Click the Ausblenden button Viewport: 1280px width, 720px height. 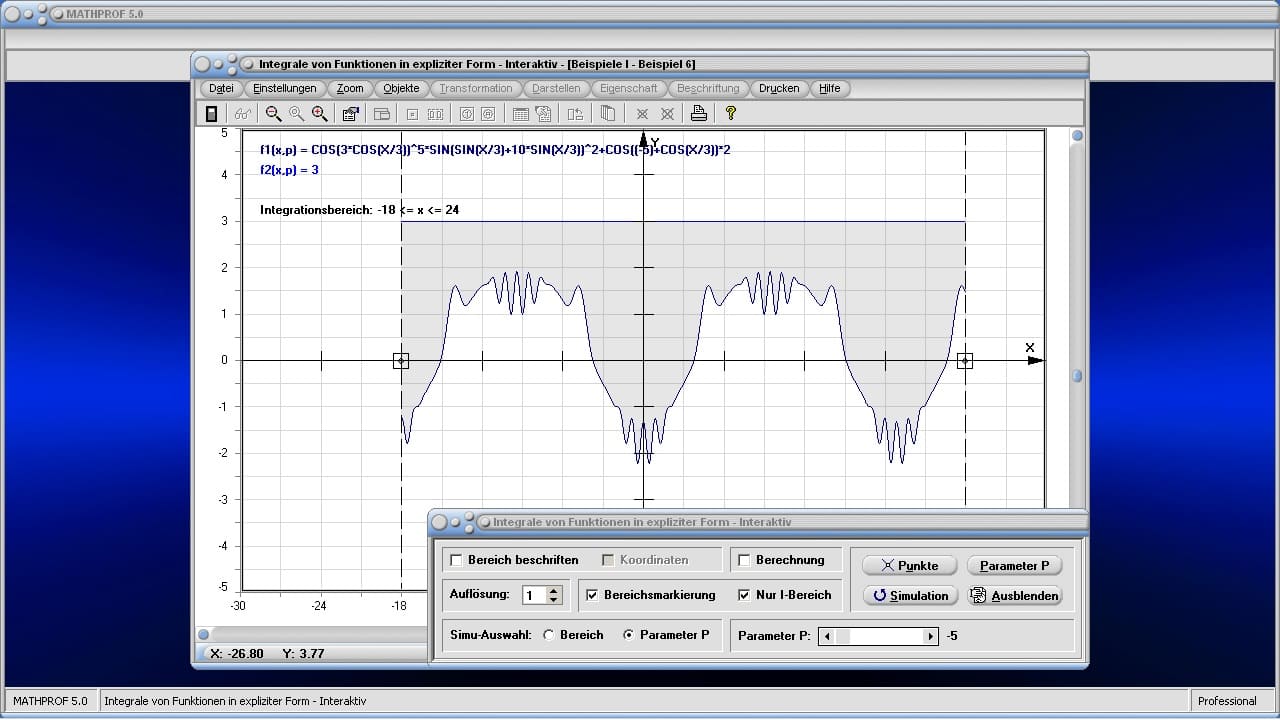[1014, 595]
